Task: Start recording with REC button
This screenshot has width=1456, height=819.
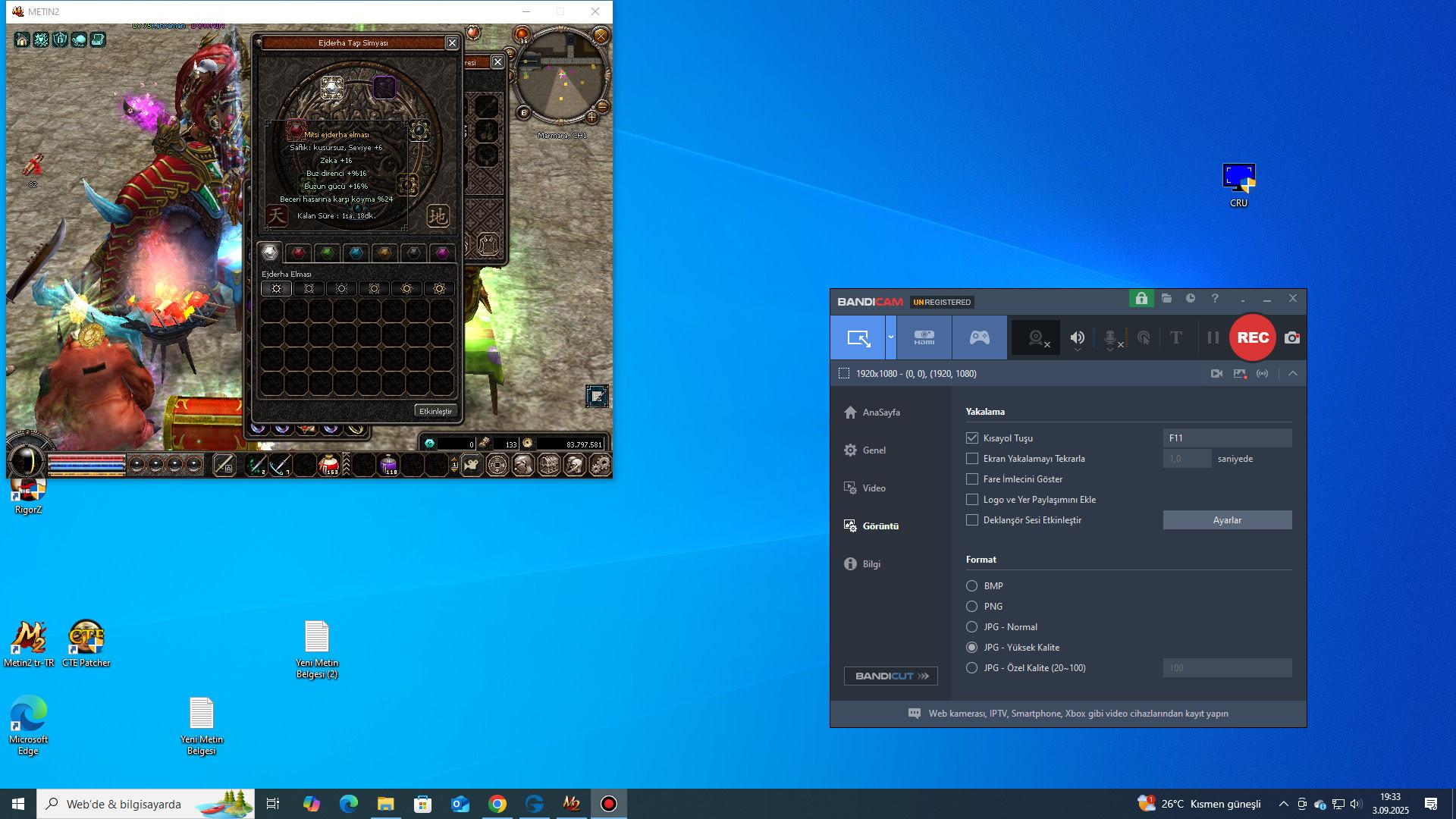Action: click(1253, 338)
